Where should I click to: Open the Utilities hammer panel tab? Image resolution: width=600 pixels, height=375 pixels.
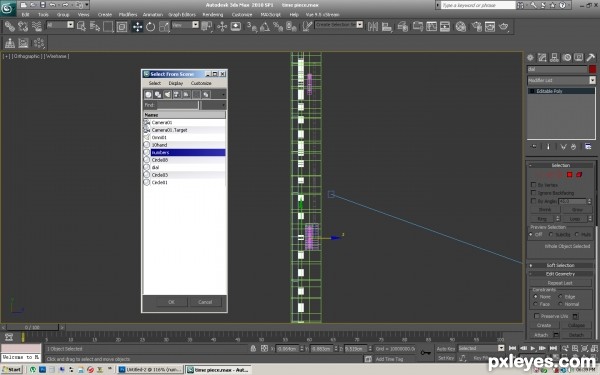point(590,58)
